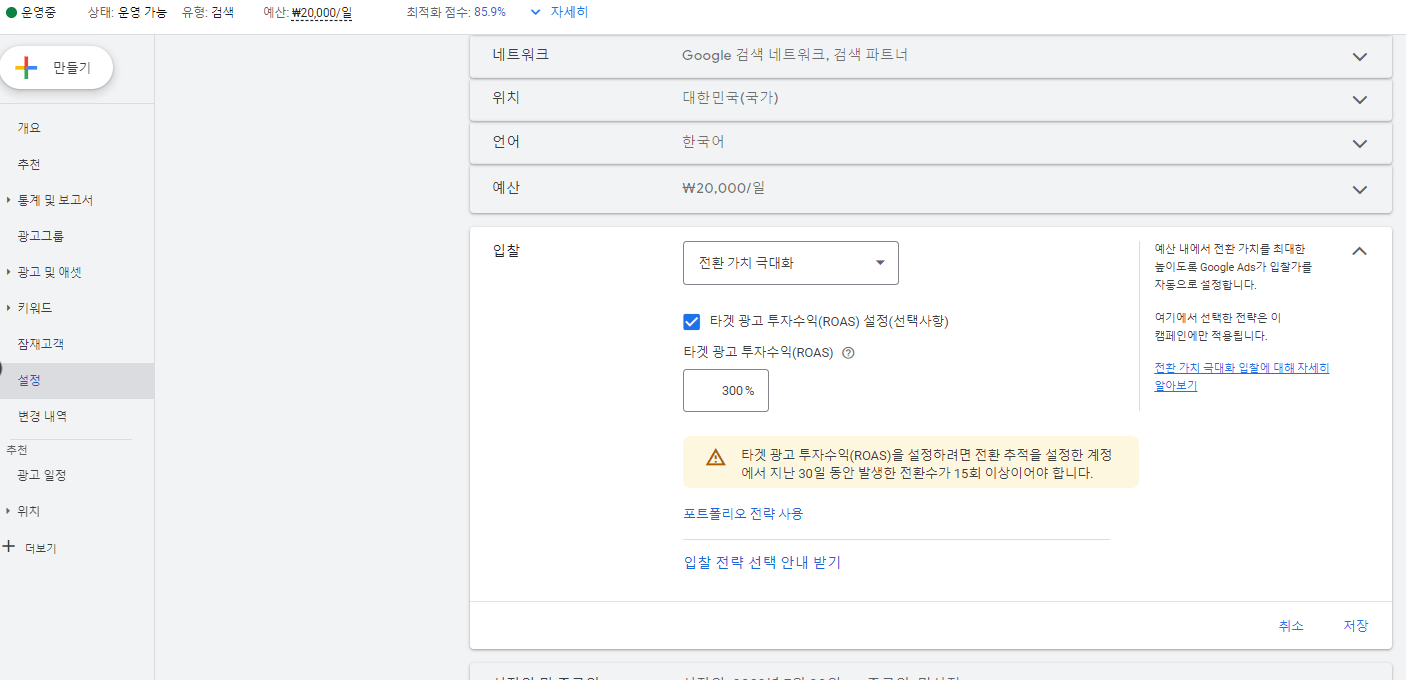This screenshot has width=1406, height=680.
Task: Open the ROAS help question mark icon
Action: pyautogui.click(x=847, y=352)
